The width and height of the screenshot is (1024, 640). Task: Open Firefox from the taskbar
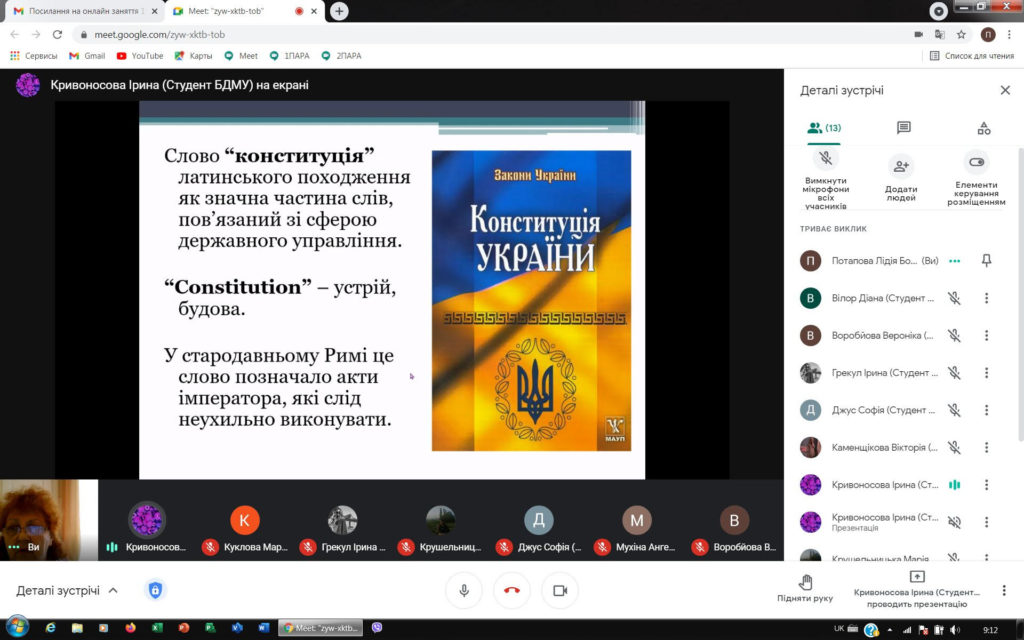[130, 628]
